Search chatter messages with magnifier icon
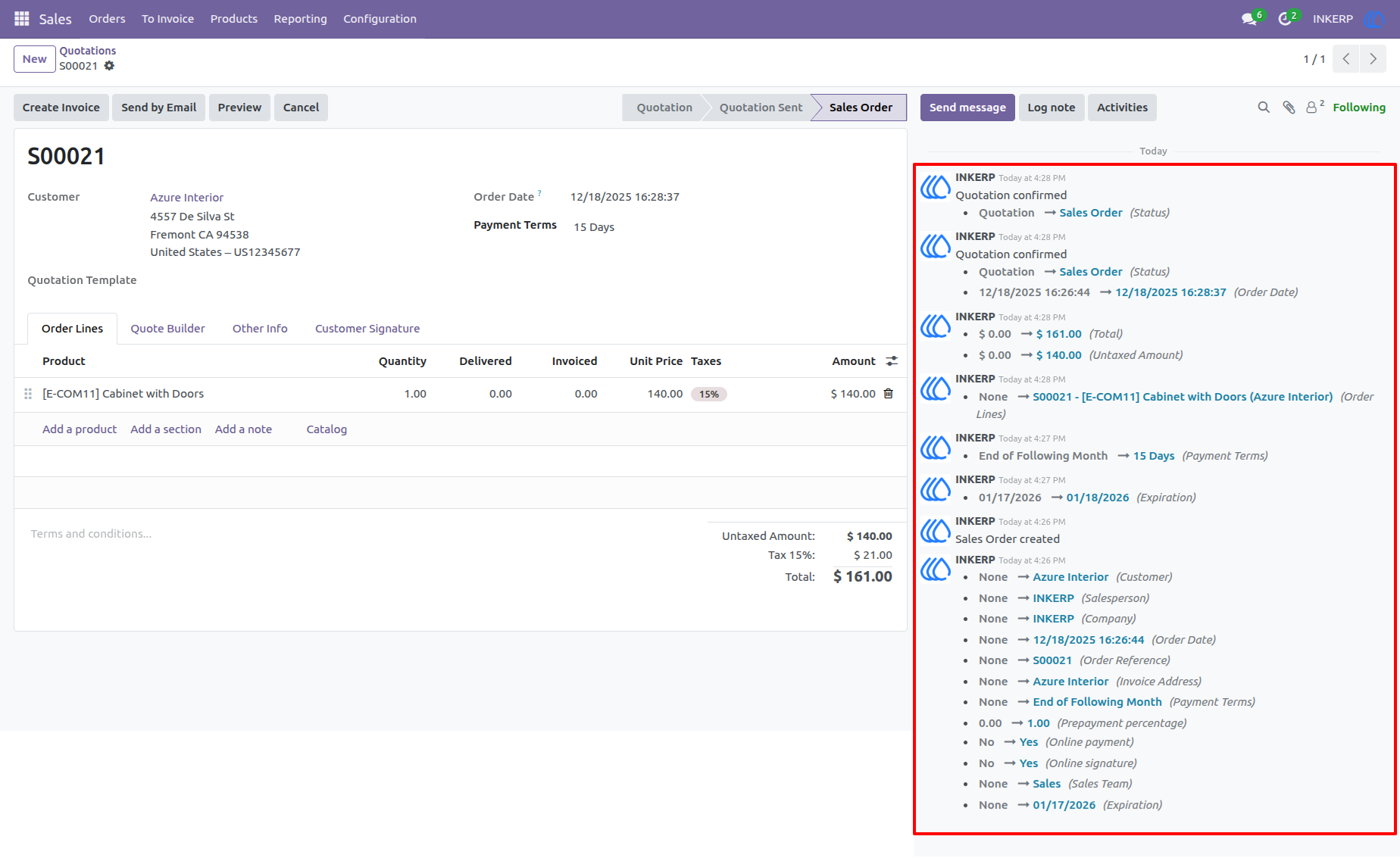The width and height of the screenshot is (1400, 858). click(1264, 108)
